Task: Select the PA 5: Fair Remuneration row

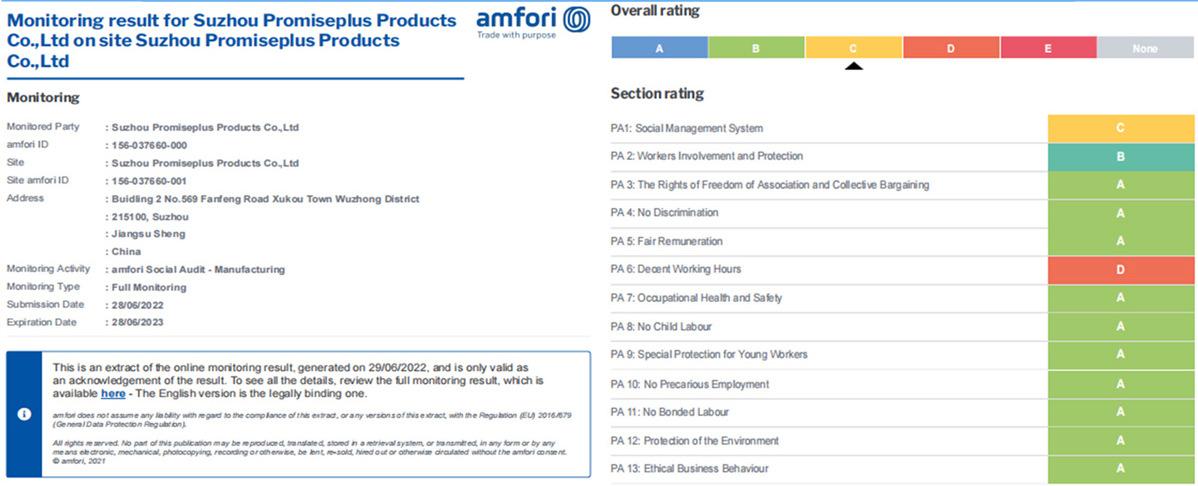Action: point(902,241)
